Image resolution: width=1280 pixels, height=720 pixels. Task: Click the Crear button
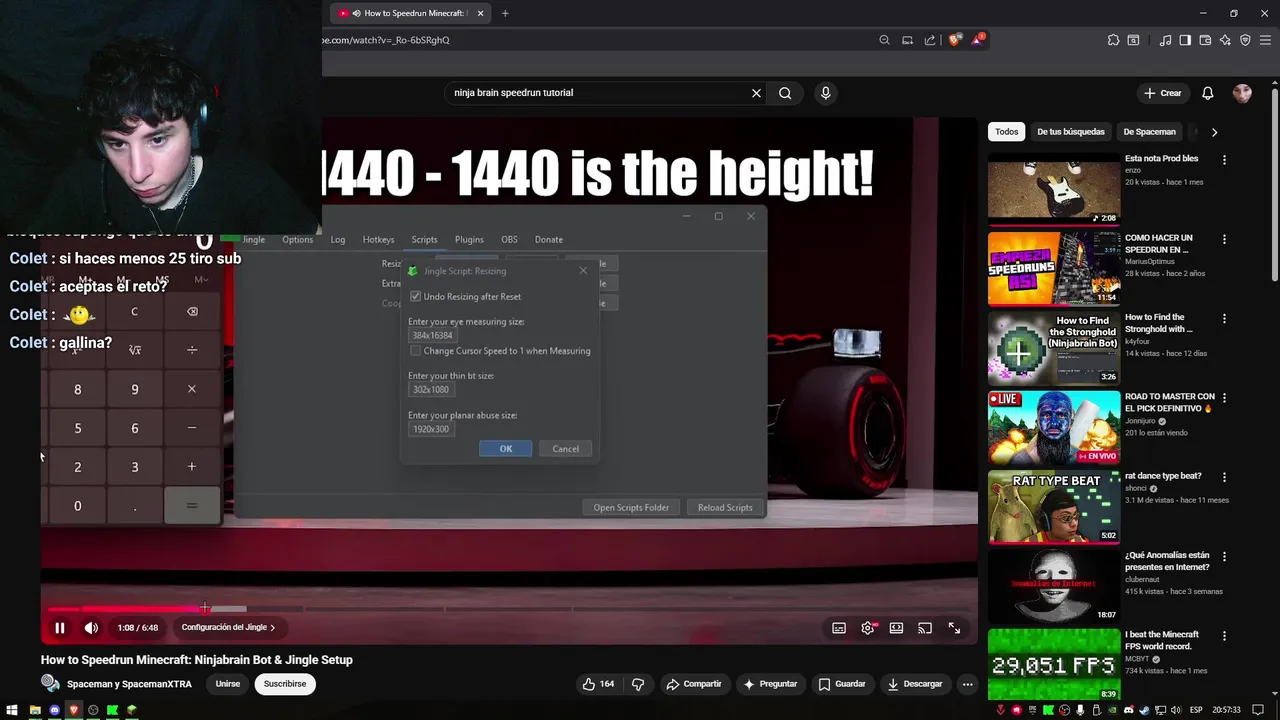click(1163, 93)
